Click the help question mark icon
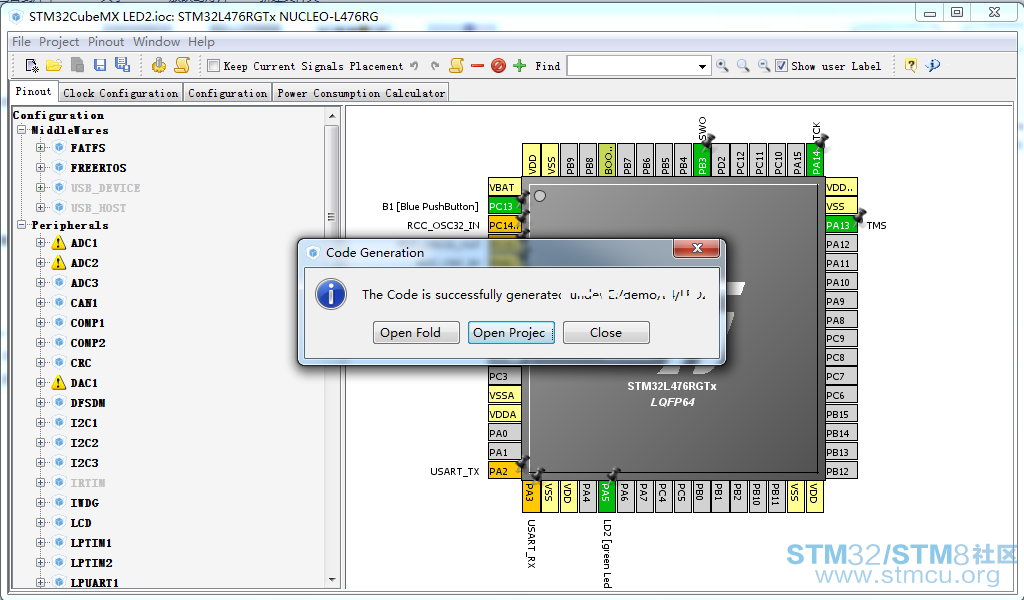Screen dimensions: 1024x600 (x=910, y=65)
